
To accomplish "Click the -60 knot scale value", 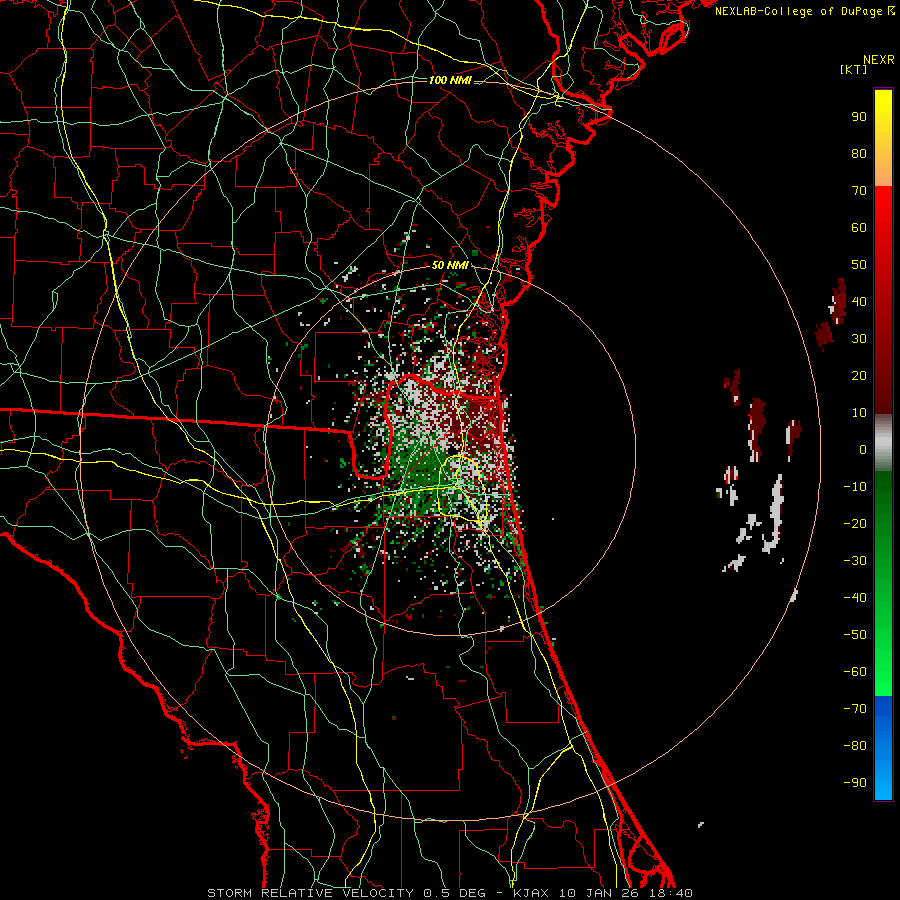I will tap(855, 672).
